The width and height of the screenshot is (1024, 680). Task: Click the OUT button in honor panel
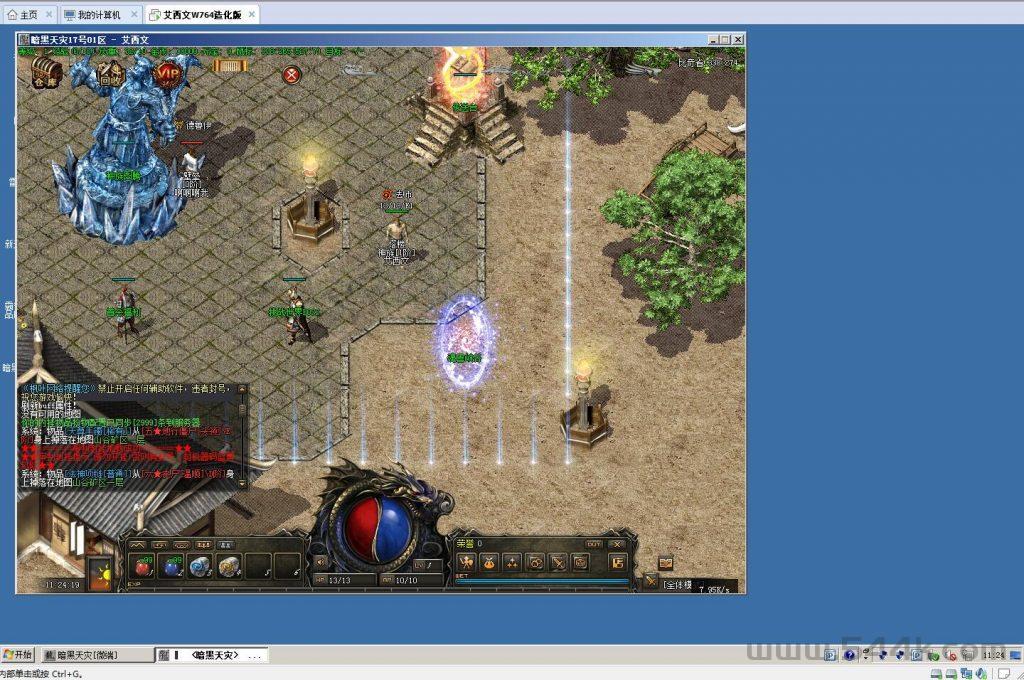(x=594, y=544)
